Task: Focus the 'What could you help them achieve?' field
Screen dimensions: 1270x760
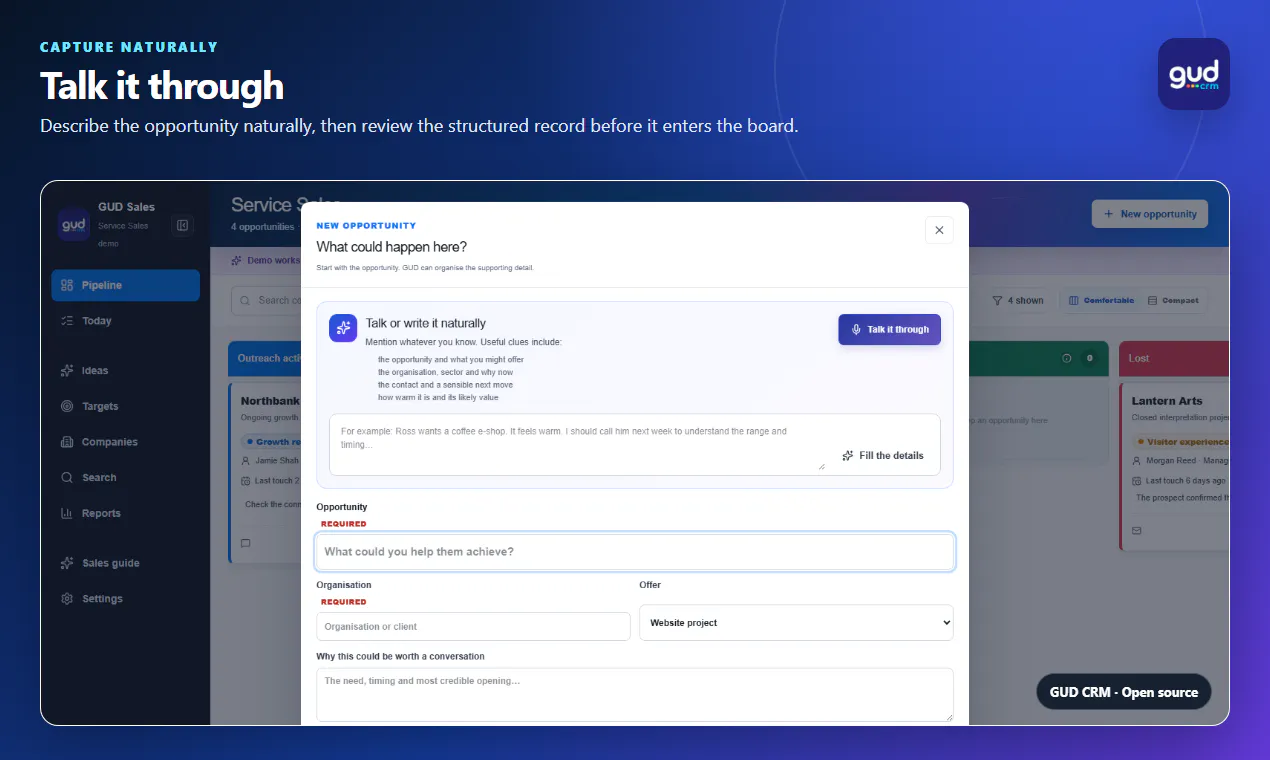Action: [635, 552]
